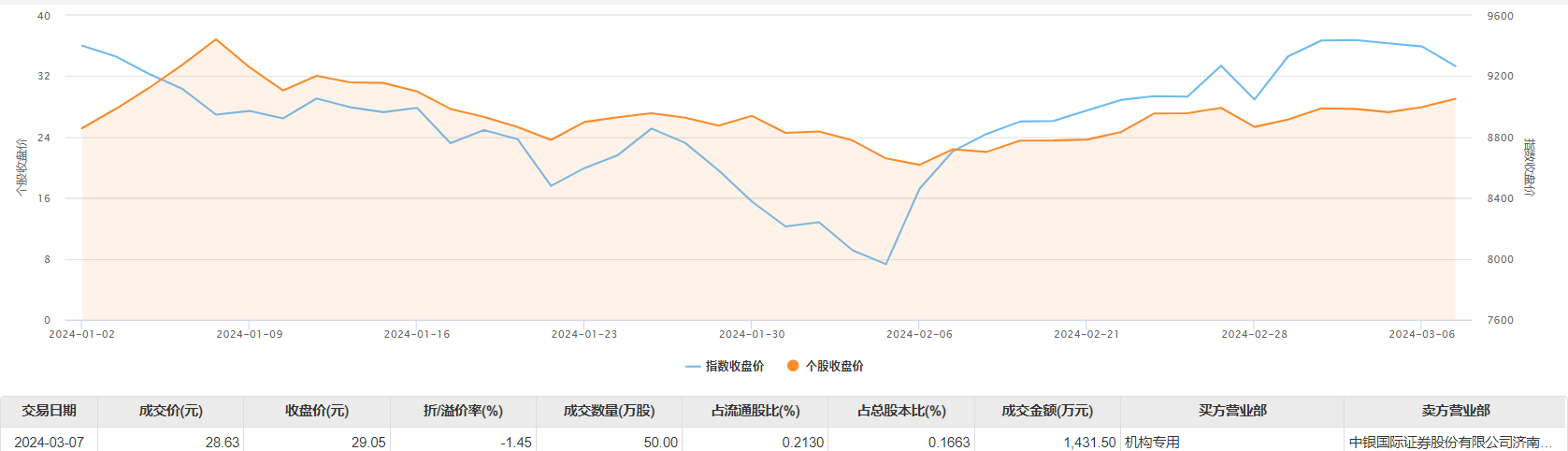1568x451 pixels.
Task: Click the 成交金额(万元) column header
Action: pos(1047,411)
